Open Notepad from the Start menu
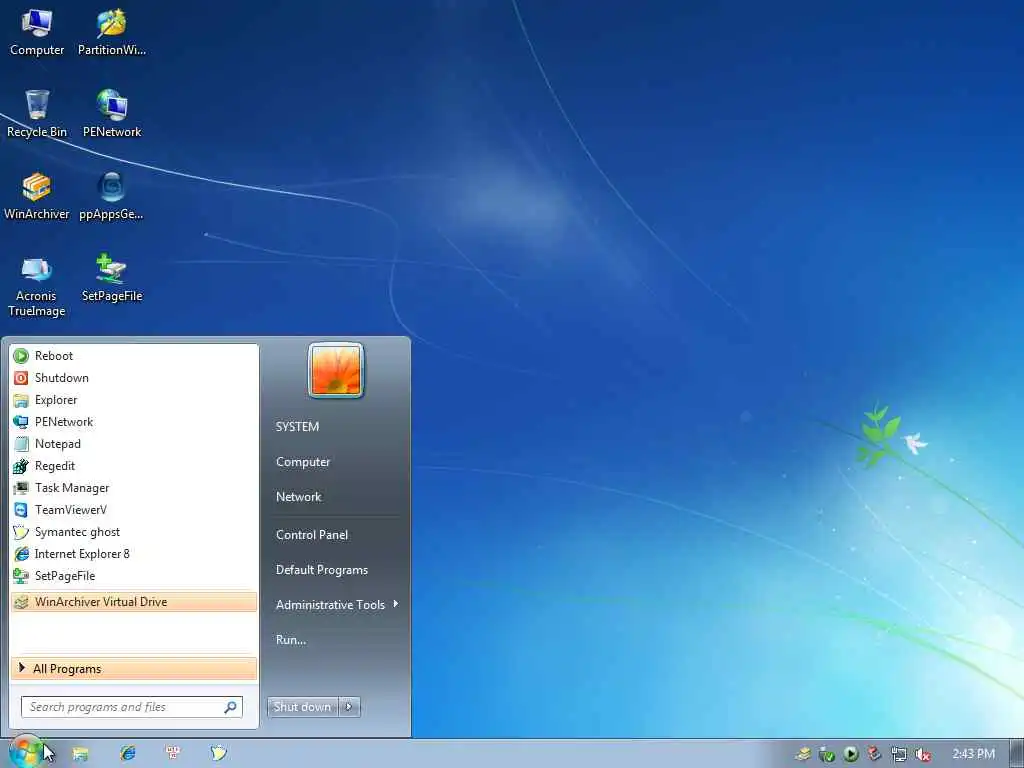 coord(134,444)
